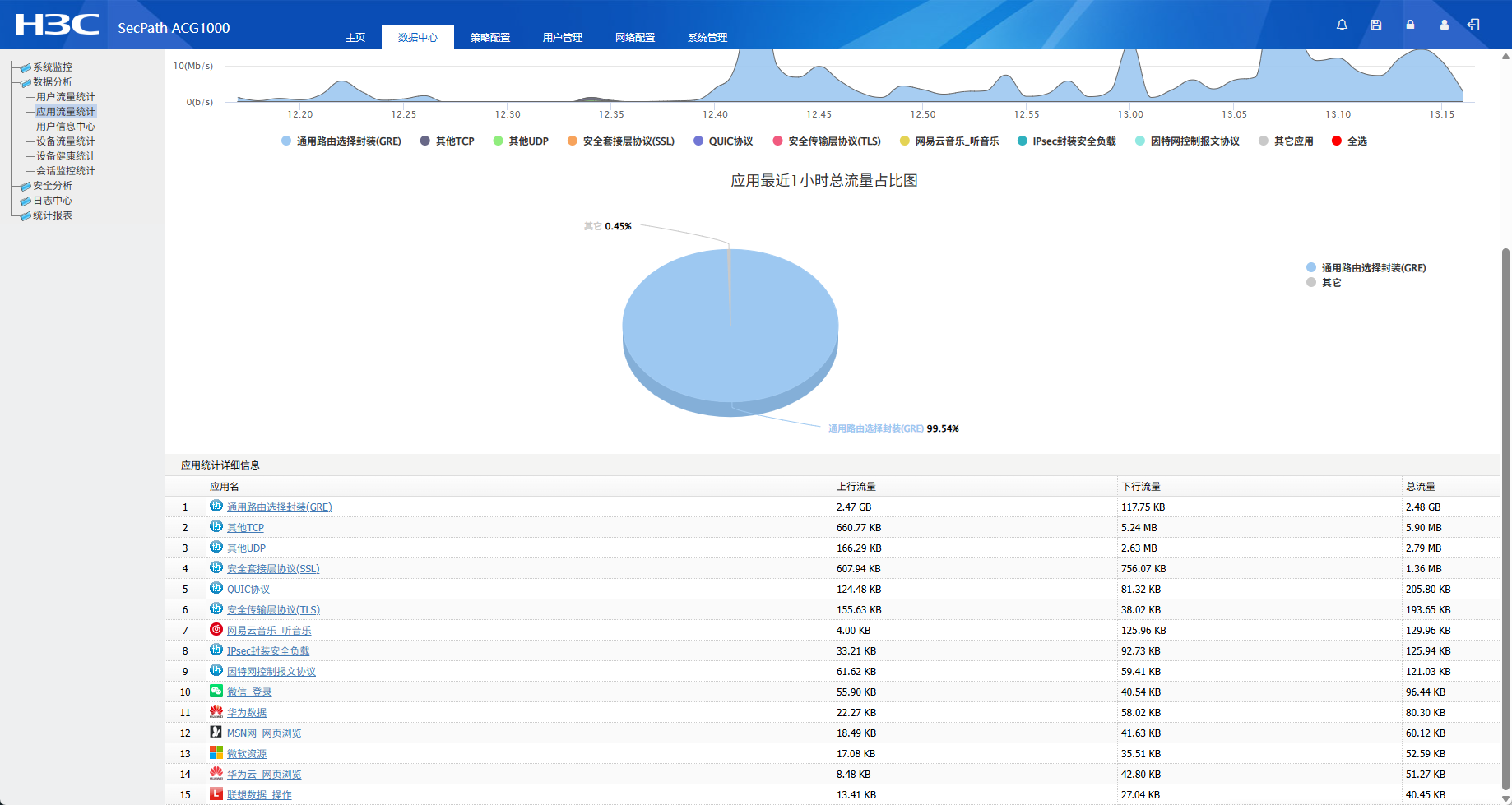Click the lock icon in the header
The height and width of the screenshot is (805, 1512).
point(1410,25)
